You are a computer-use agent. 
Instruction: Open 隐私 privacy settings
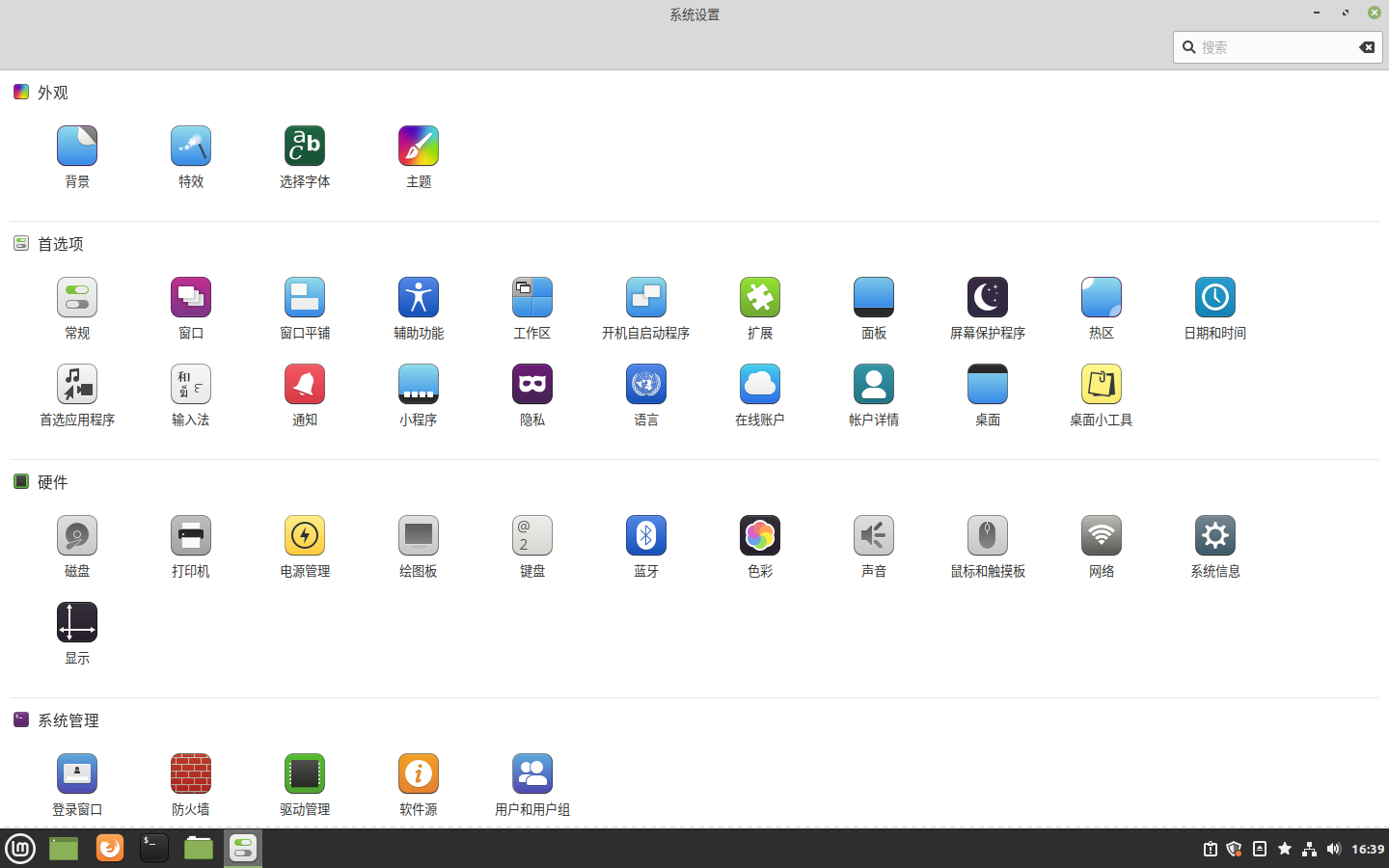click(532, 395)
